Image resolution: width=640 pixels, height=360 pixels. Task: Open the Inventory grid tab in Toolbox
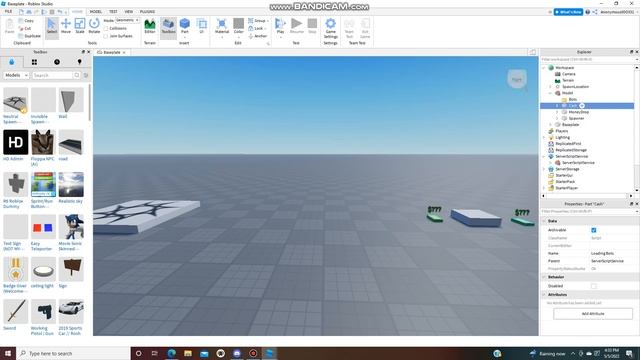[34, 62]
